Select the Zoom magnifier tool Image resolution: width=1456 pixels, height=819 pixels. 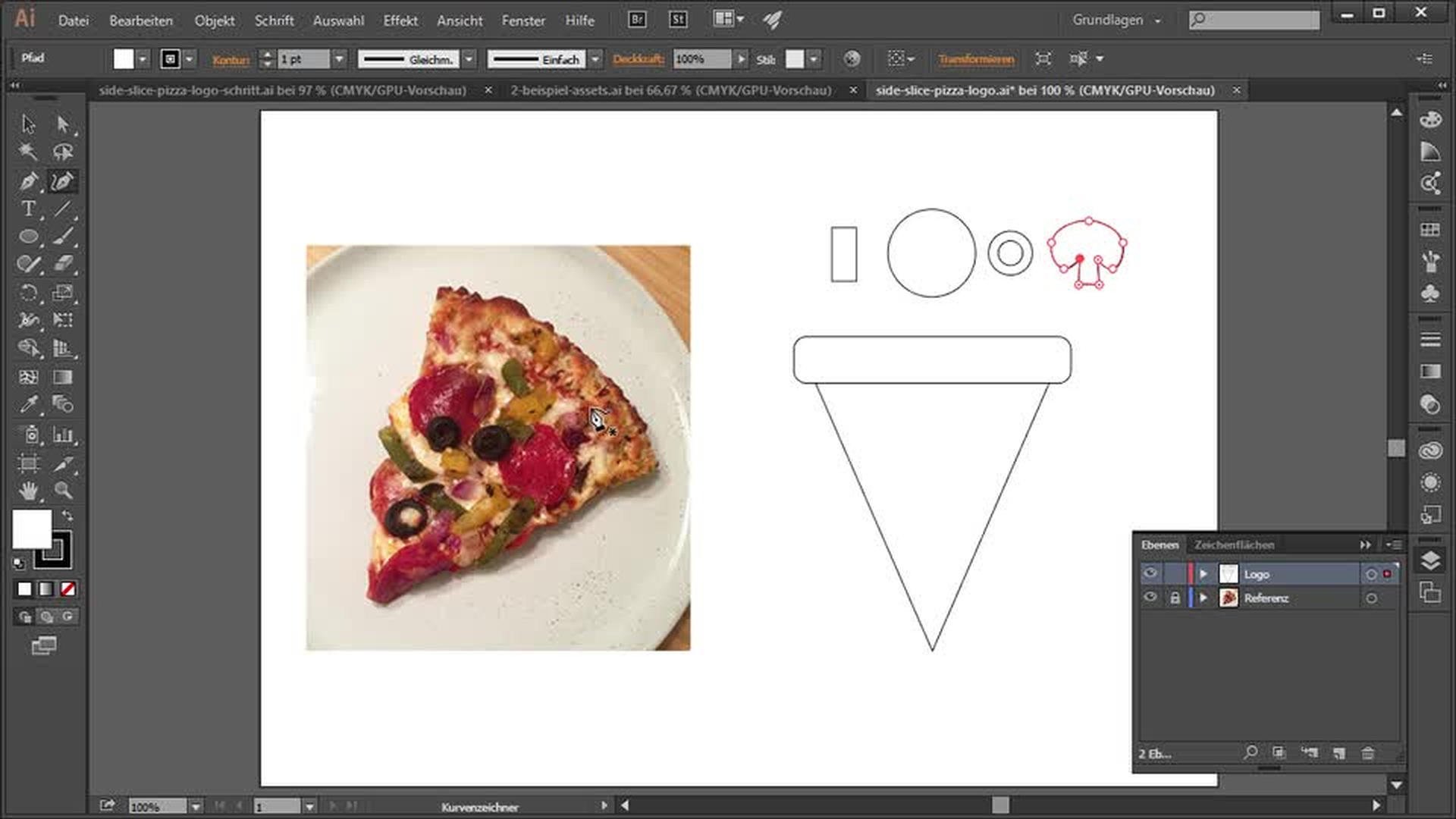coord(63,491)
